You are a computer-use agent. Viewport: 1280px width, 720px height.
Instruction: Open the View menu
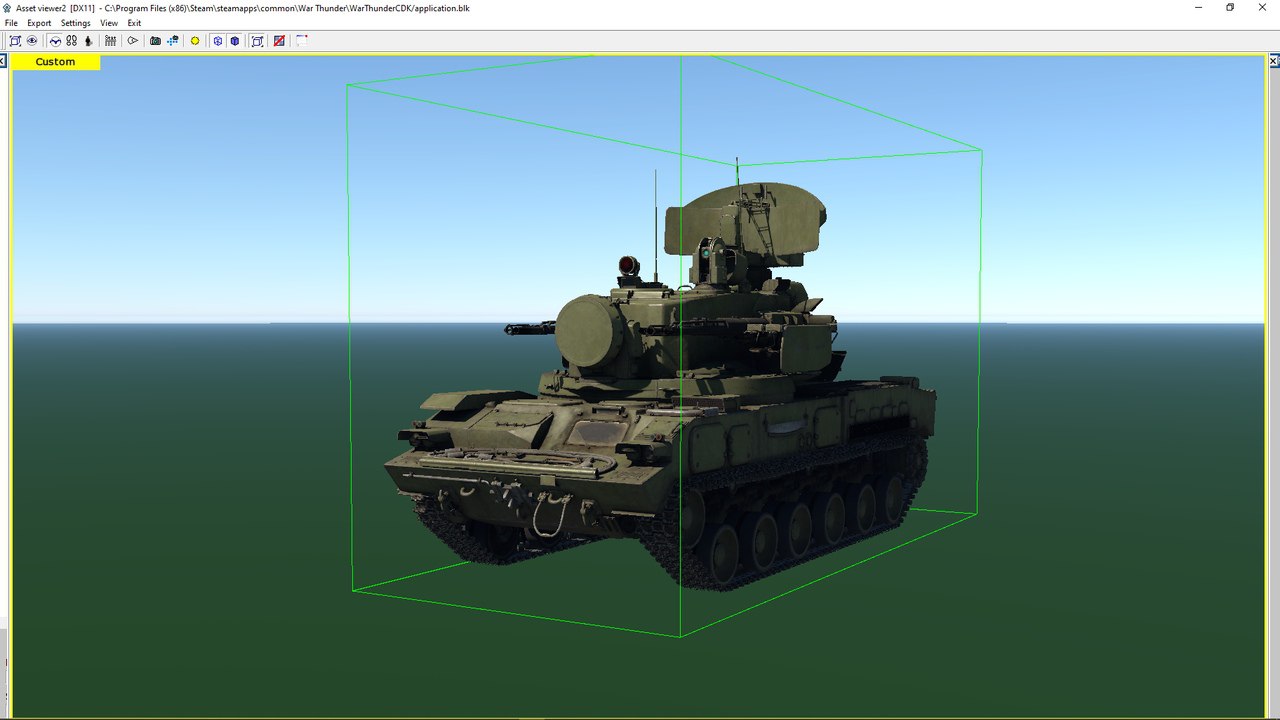pos(109,23)
